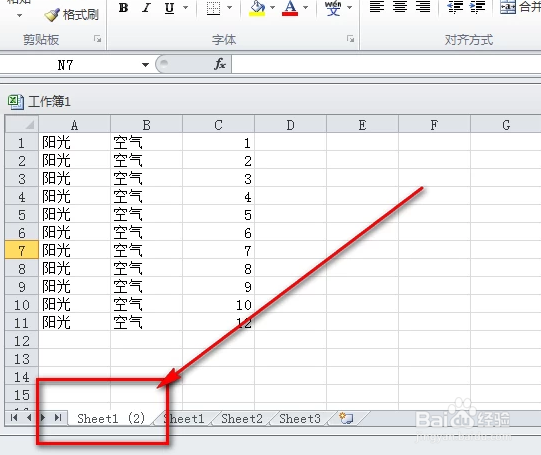Switch to Sheet1 tab

point(184,419)
